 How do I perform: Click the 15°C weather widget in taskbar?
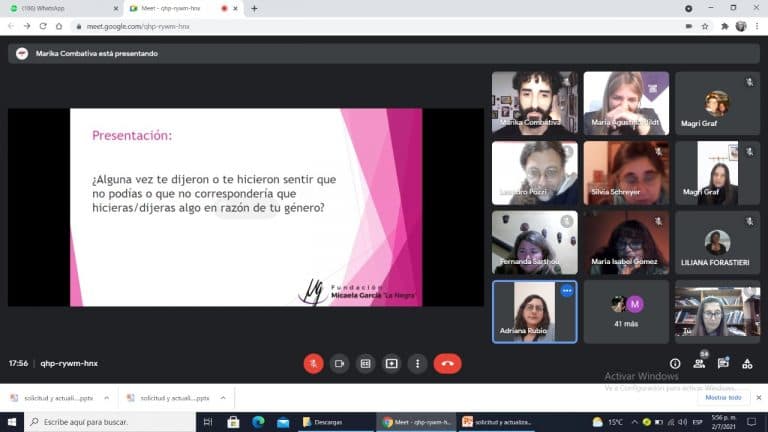click(x=607, y=422)
